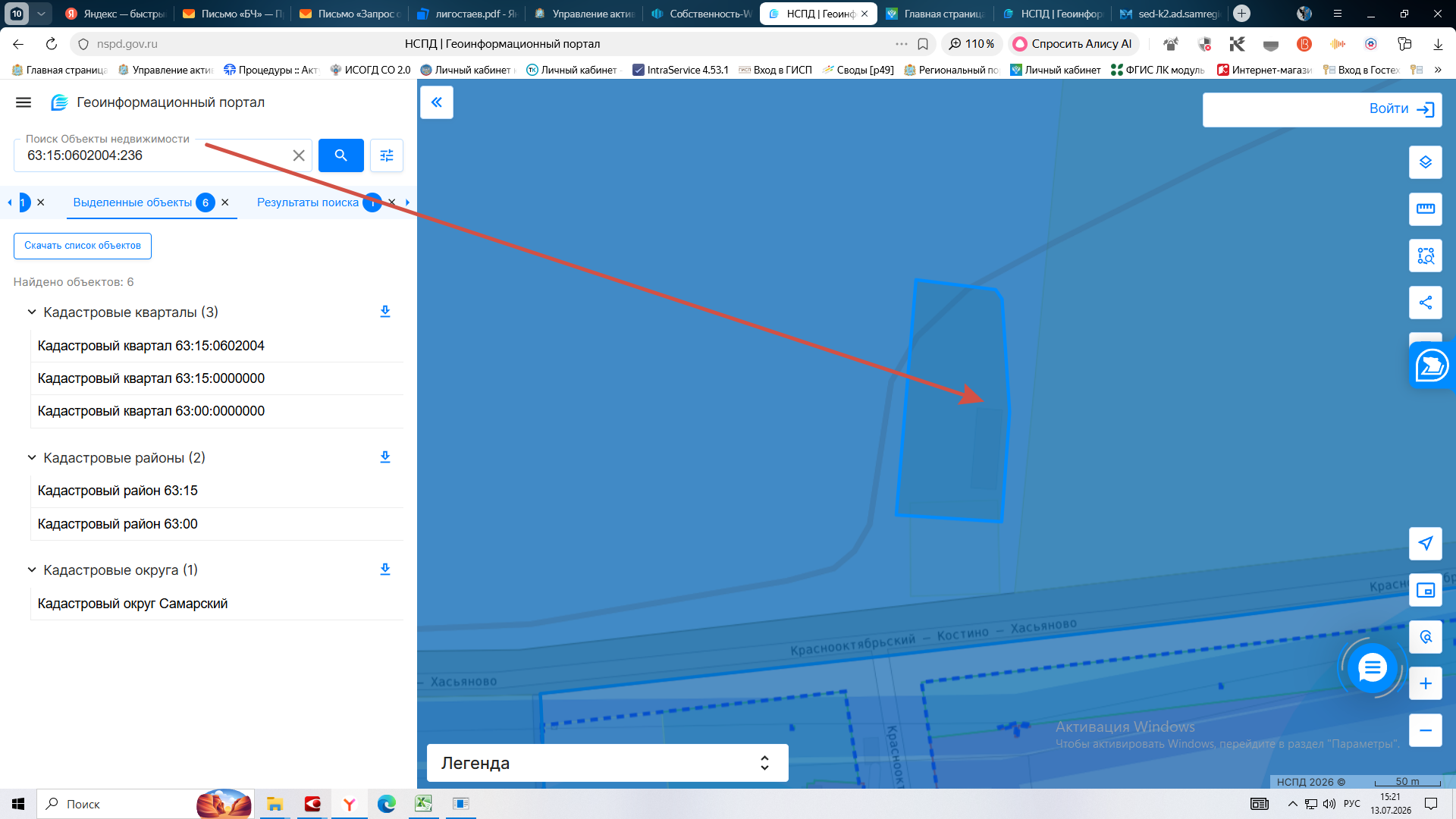The height and width of the screenshot is (819, 1456).
Task: Select Кадастровый квартал 63:15:0000000
Action: [x=216, y=378]
